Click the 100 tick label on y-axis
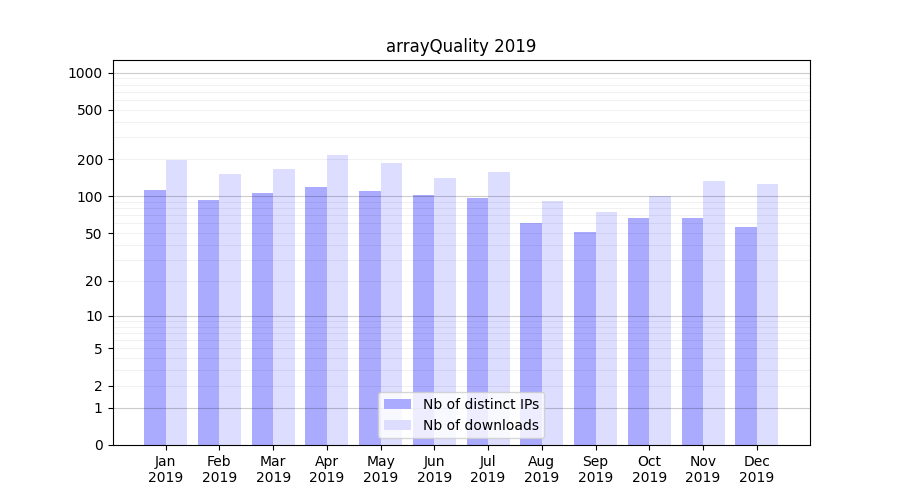900x500 pixels. tap(89, 197)
